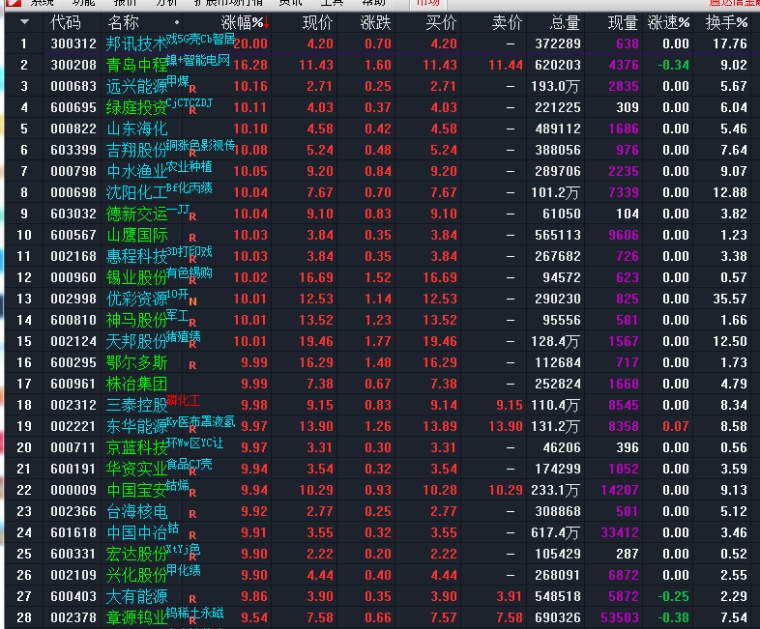Click R marker in 大有能源 row
This screenshot has width=760, height=629.
coord(192,599)
